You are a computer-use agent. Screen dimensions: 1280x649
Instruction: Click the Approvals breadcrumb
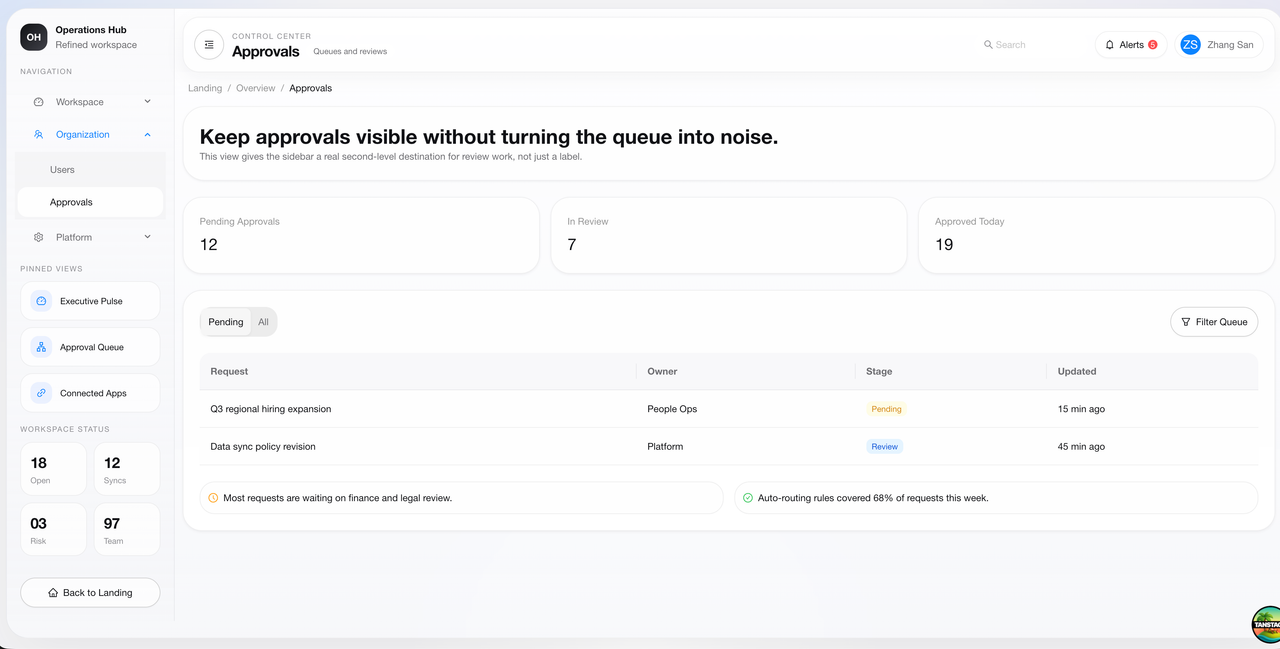click(311, 88)
